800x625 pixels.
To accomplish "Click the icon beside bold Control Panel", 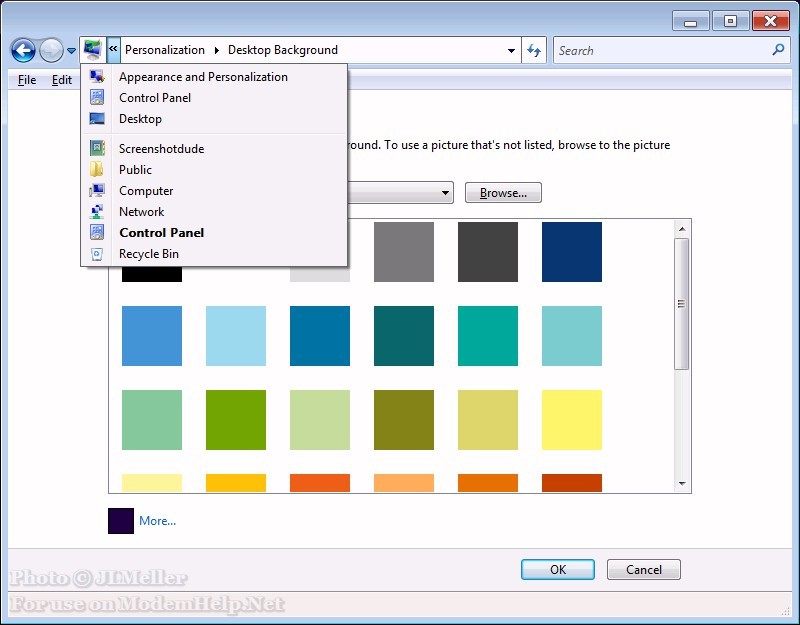I will tap(97, 233).
